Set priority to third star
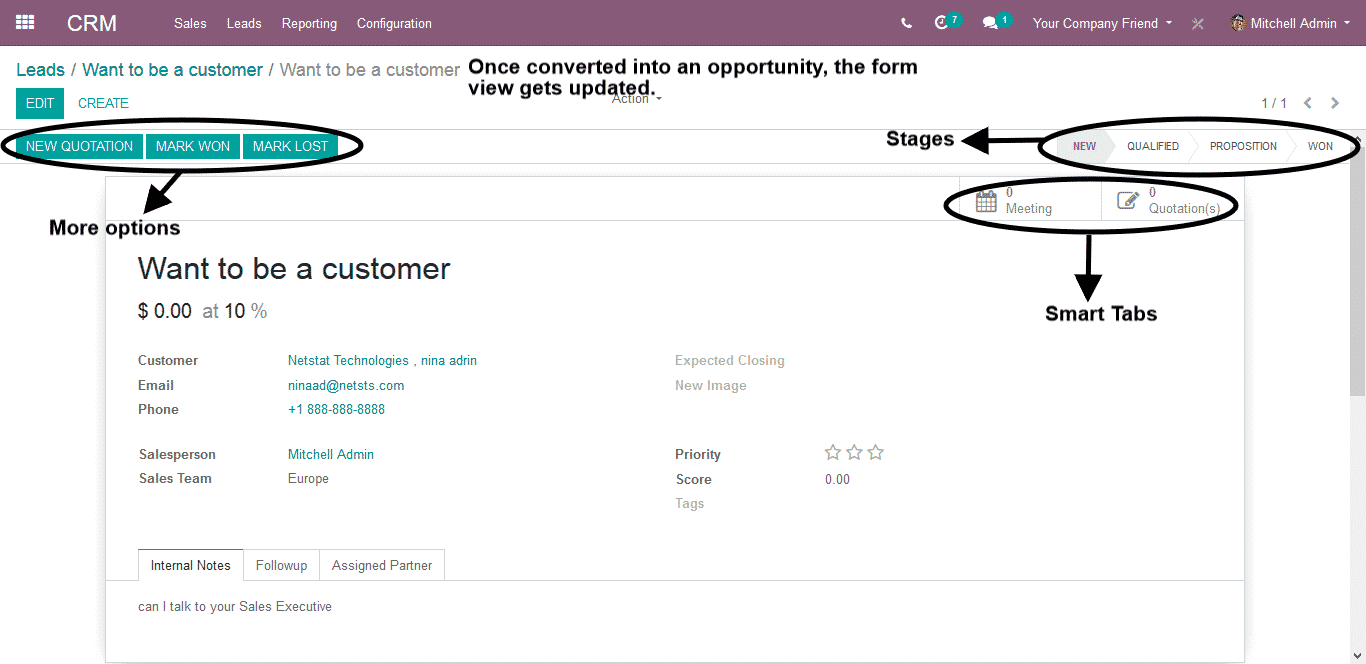Screen dimensions: 1366x664 point(876,453)
